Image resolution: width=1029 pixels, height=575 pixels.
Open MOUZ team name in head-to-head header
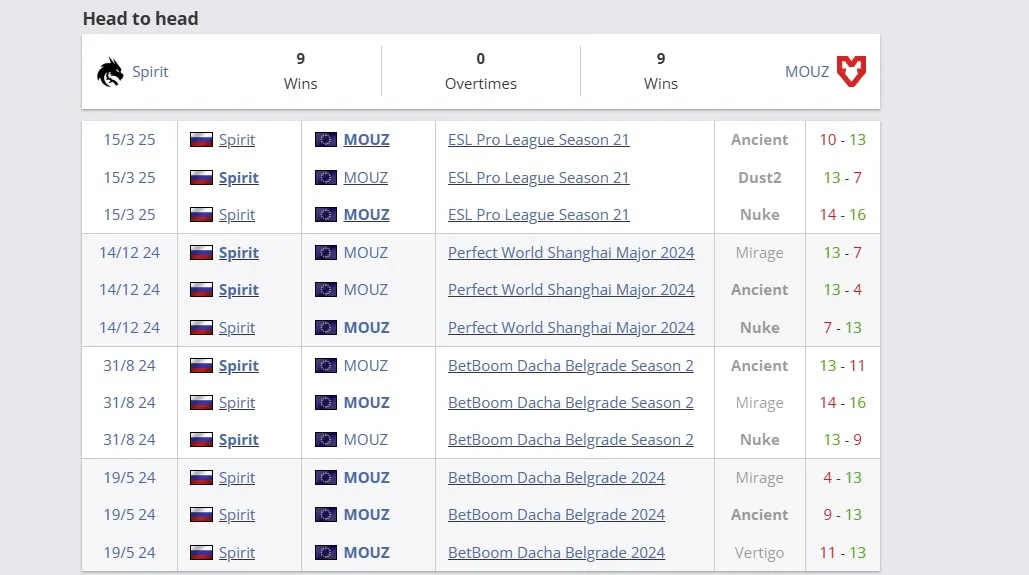pyautogui.click(x=807, y=72)
